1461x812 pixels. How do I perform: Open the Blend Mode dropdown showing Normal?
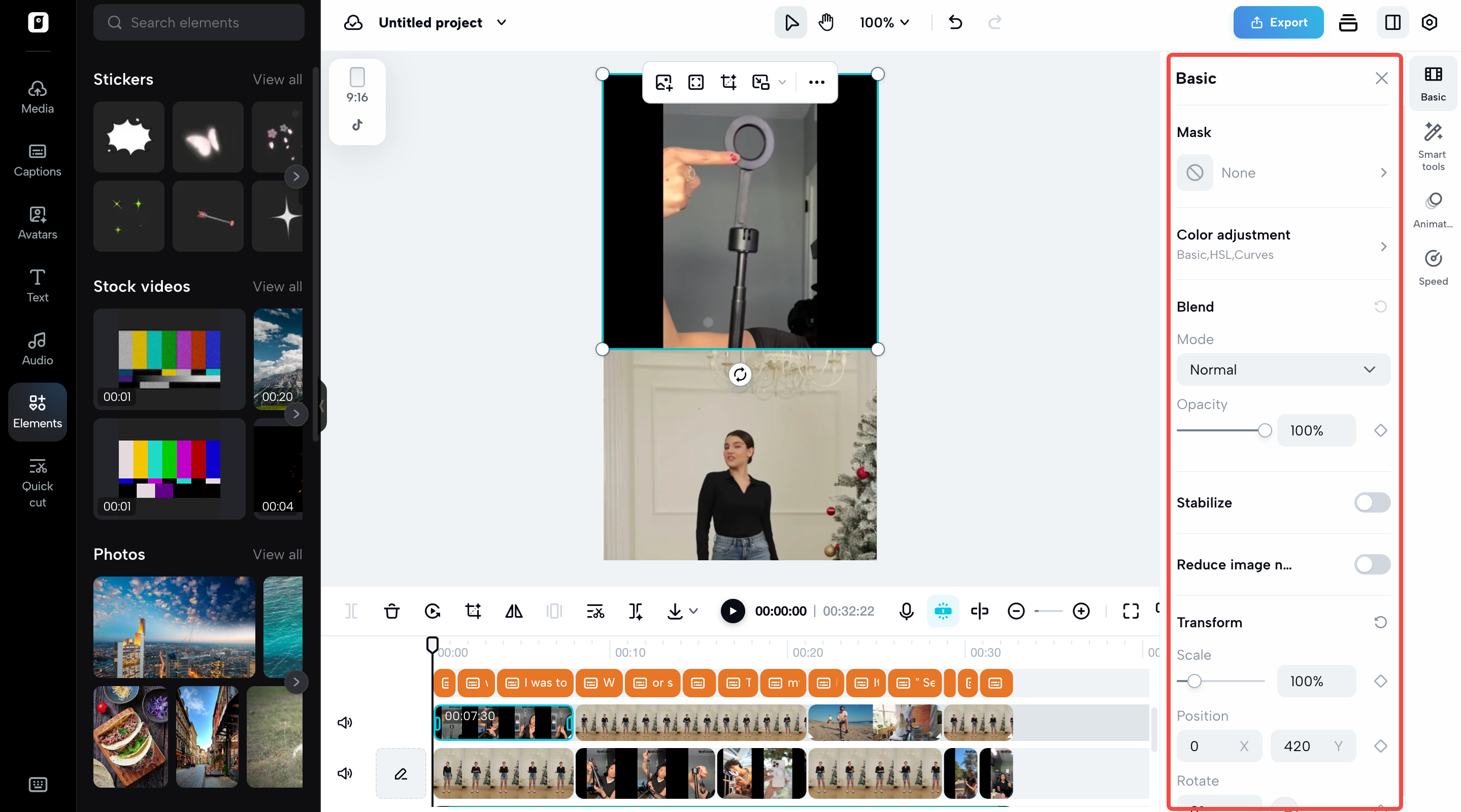[1283, 369]
